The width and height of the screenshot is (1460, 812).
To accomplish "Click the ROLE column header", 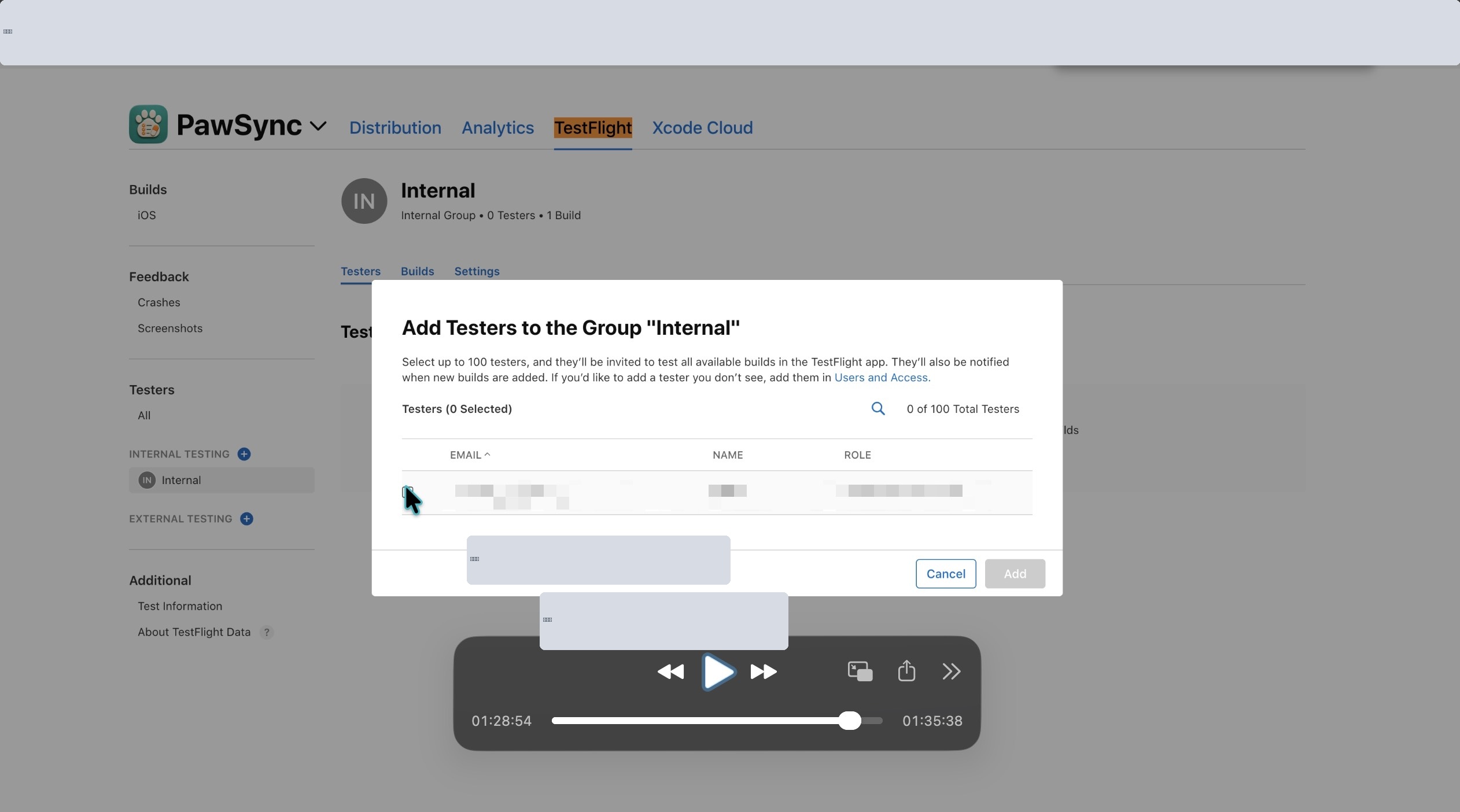I will pyautogui.click(x=857, y=455).
